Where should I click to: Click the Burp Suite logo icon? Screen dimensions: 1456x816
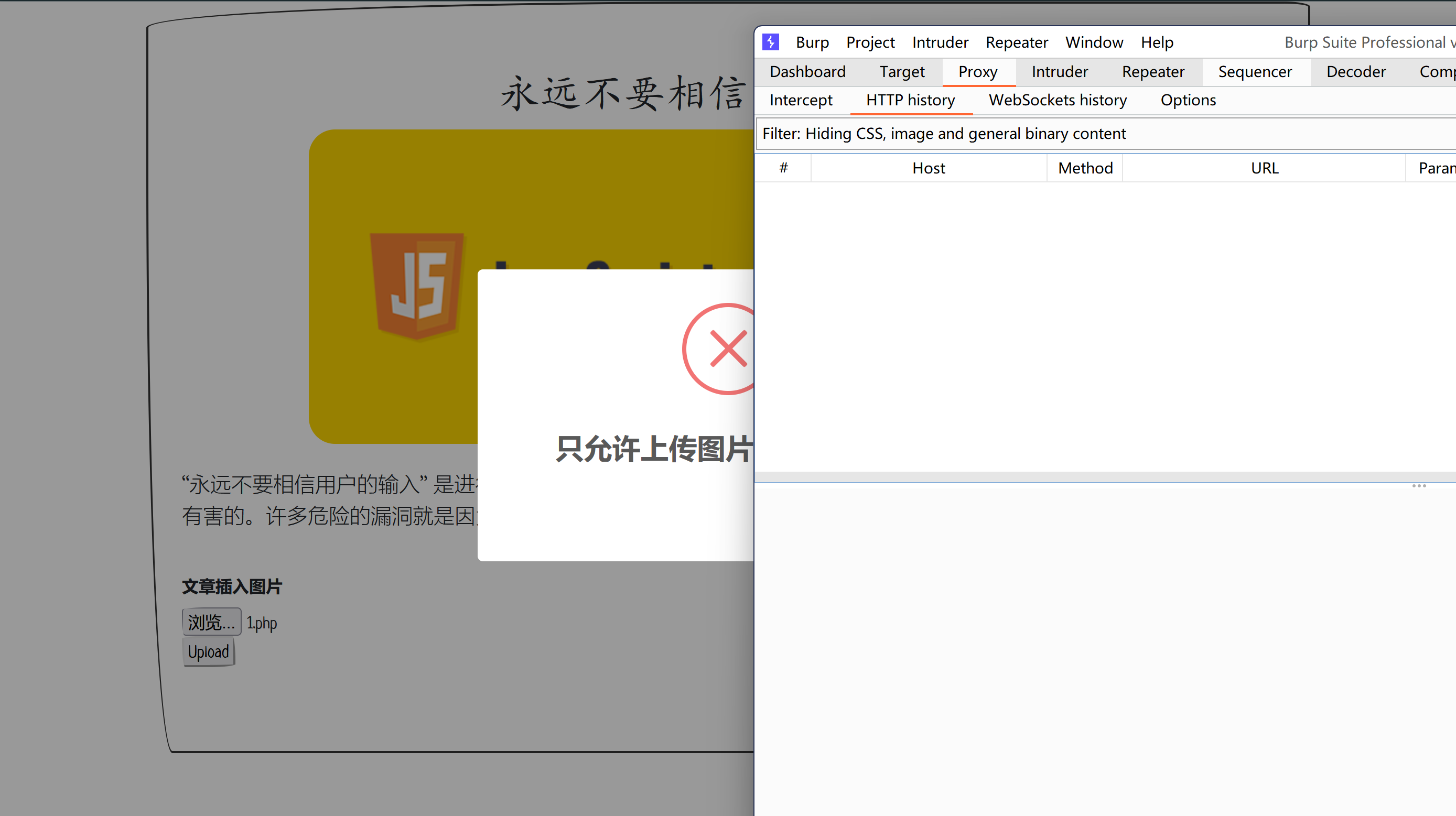pos(770,42)
